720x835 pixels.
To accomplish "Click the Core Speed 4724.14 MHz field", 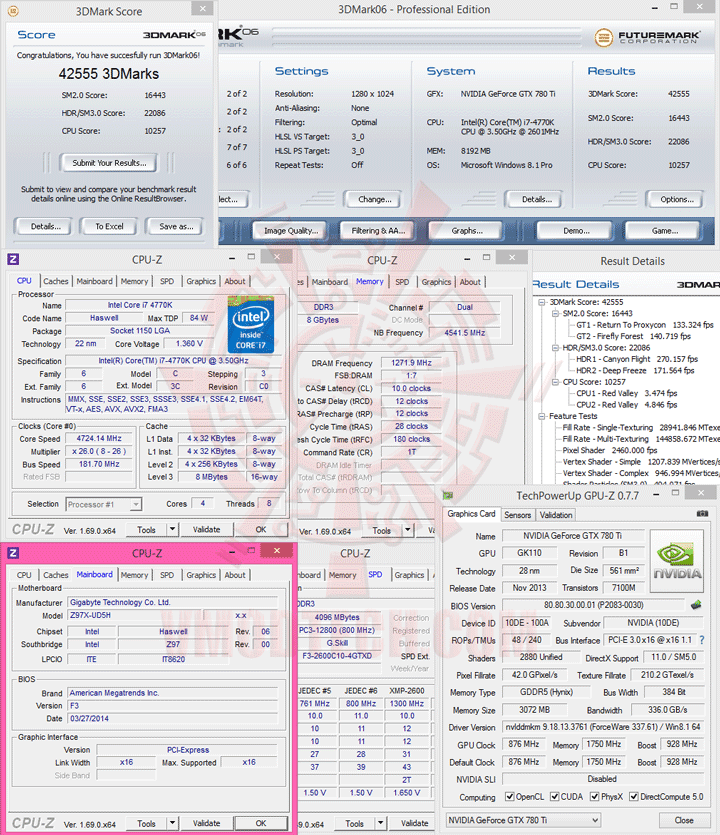I will [x=99, y=438].
